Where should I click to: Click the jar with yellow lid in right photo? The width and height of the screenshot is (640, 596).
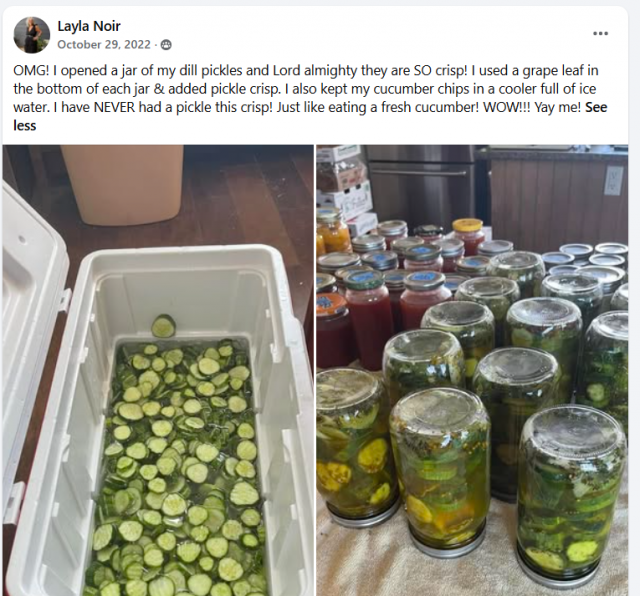[x=468, y=236]
